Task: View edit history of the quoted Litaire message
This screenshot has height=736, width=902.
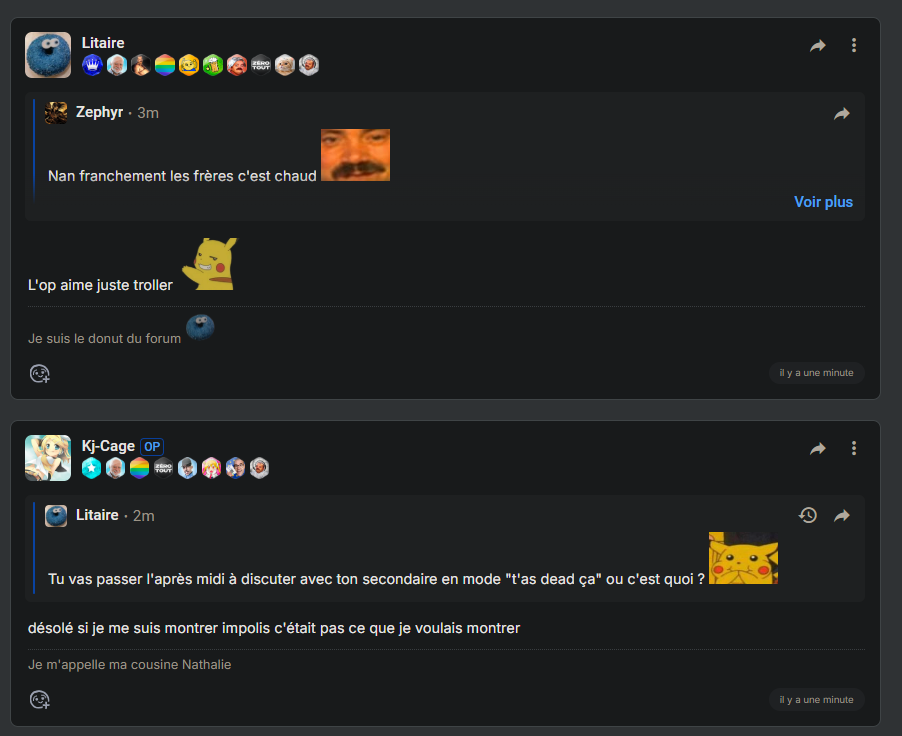Action: [x=808, y=515]
